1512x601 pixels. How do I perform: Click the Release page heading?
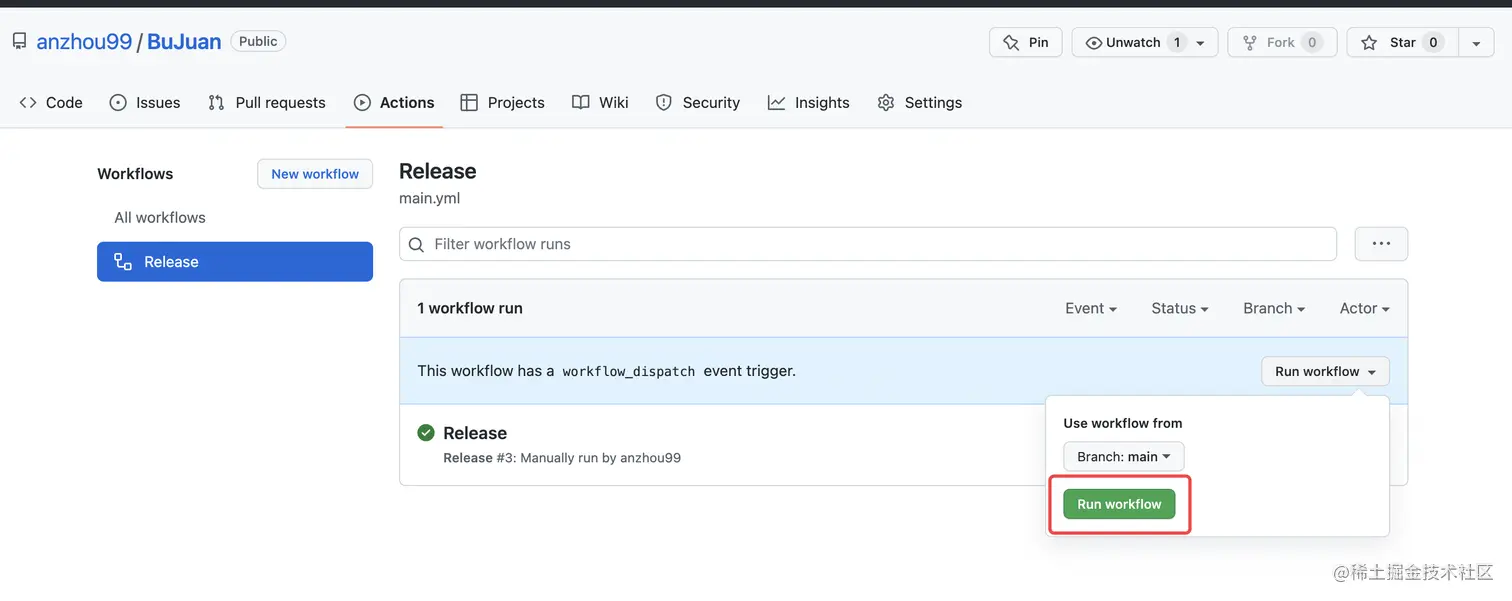438,171
